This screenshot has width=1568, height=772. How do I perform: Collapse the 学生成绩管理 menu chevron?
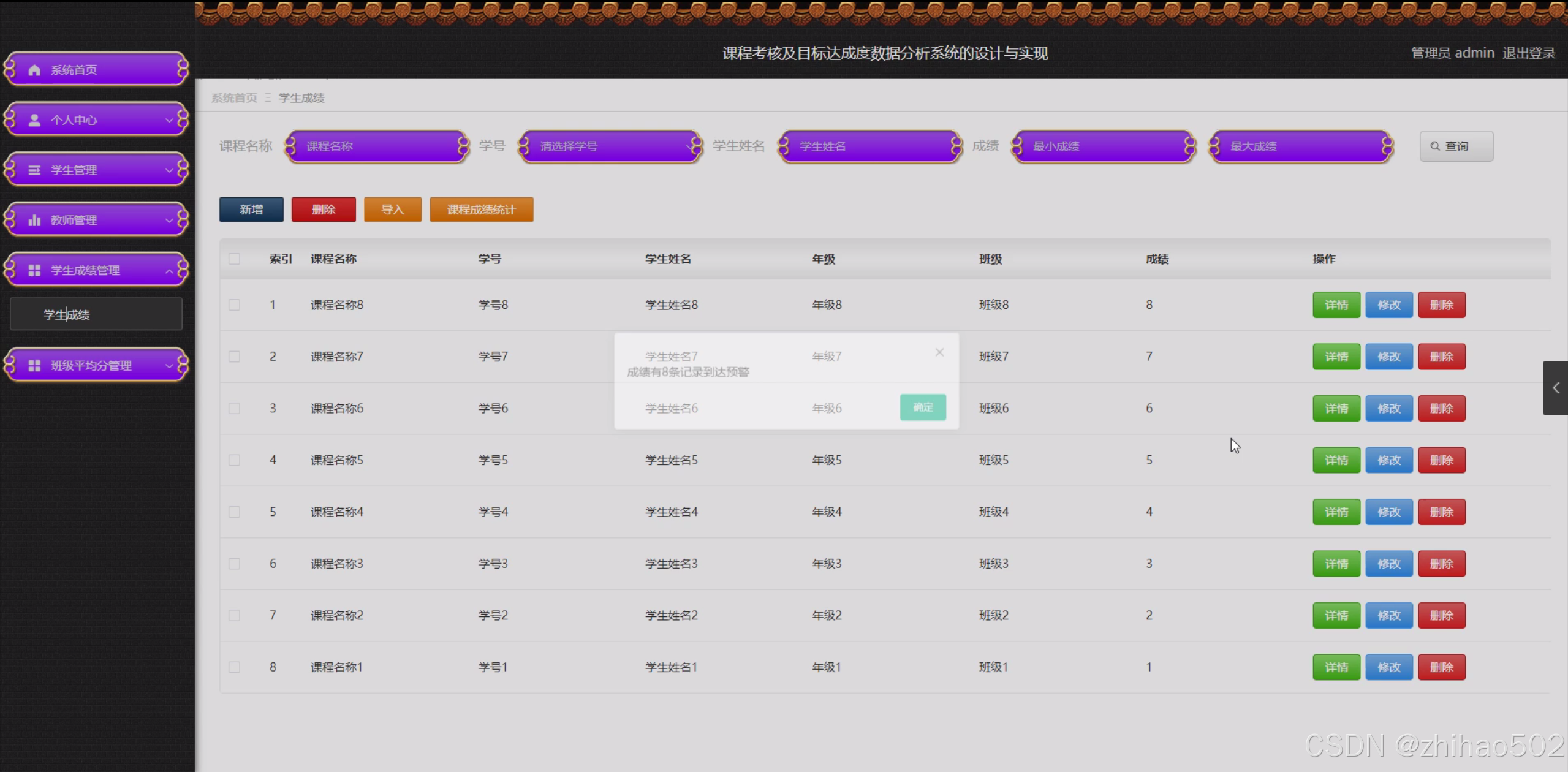point(169,271)
